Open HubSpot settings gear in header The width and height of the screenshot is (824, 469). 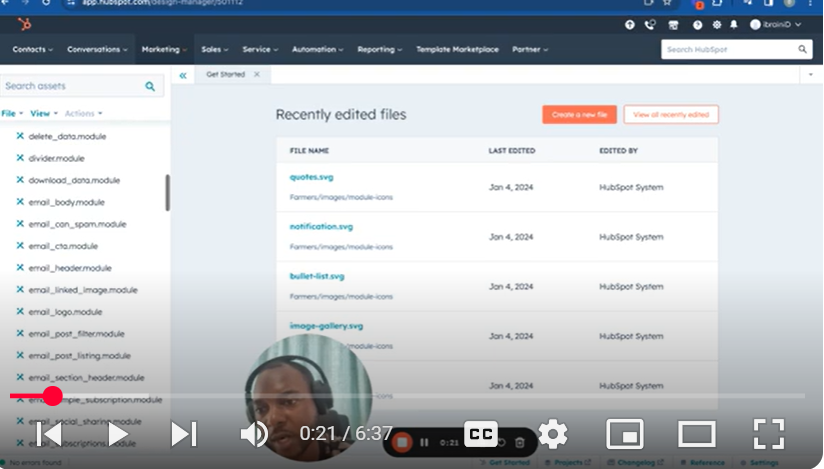717,25
